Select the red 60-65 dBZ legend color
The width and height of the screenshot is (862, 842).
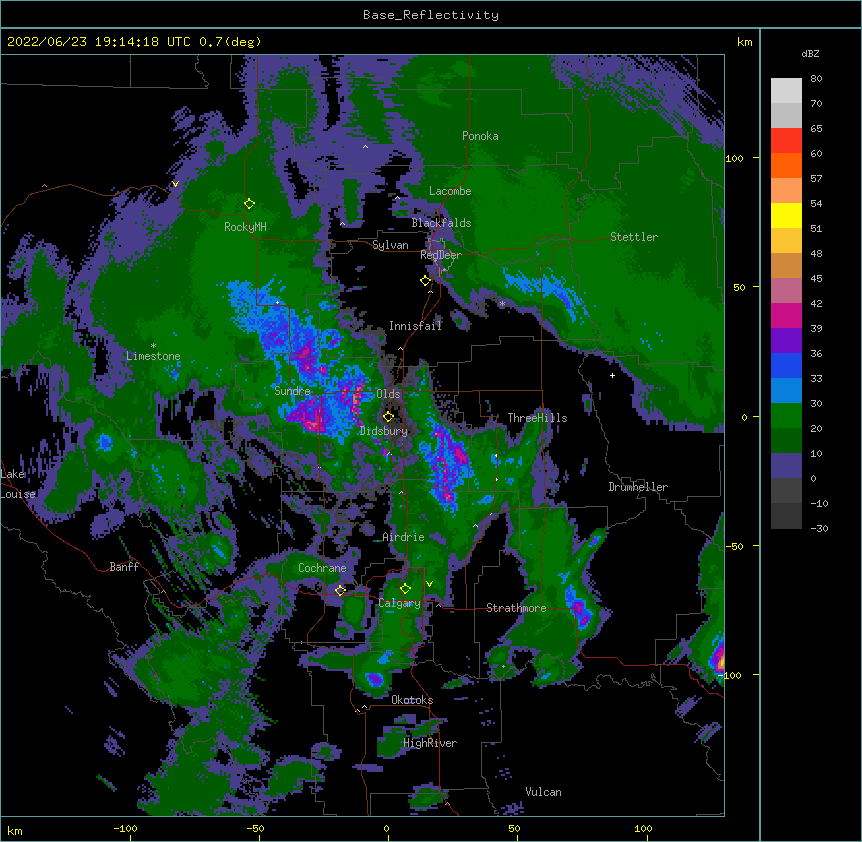click(786, 141)
